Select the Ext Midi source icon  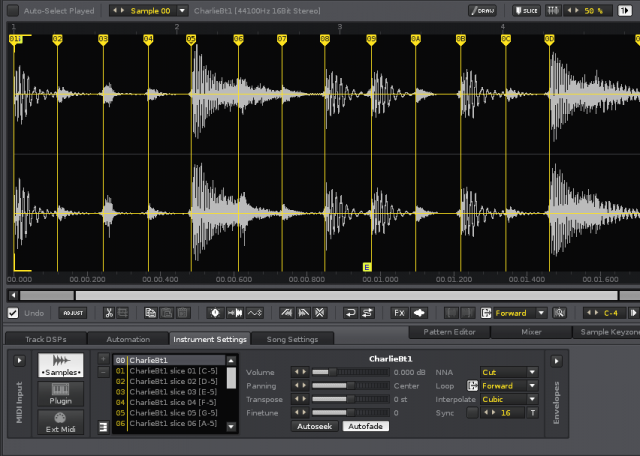(60, 422)
